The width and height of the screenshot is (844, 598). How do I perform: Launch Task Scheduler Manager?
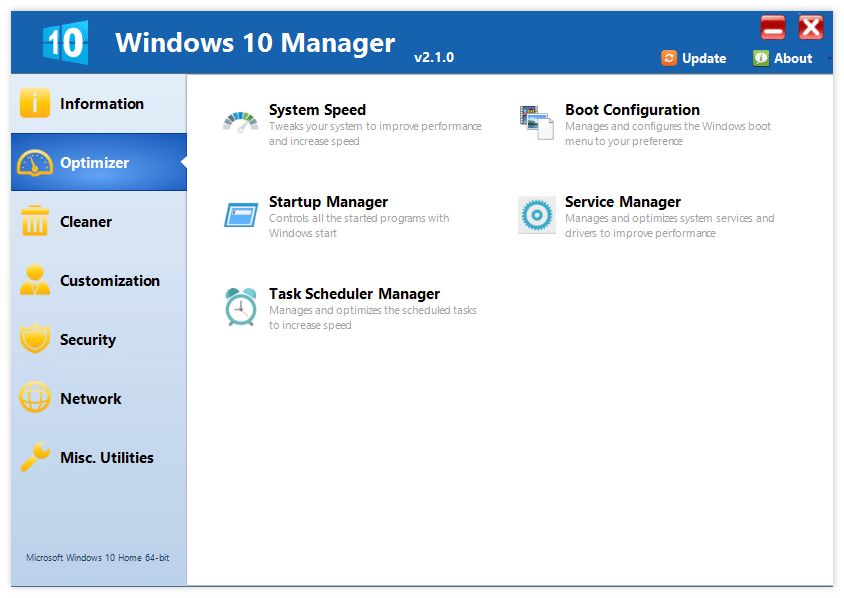(x=354, y=294)
